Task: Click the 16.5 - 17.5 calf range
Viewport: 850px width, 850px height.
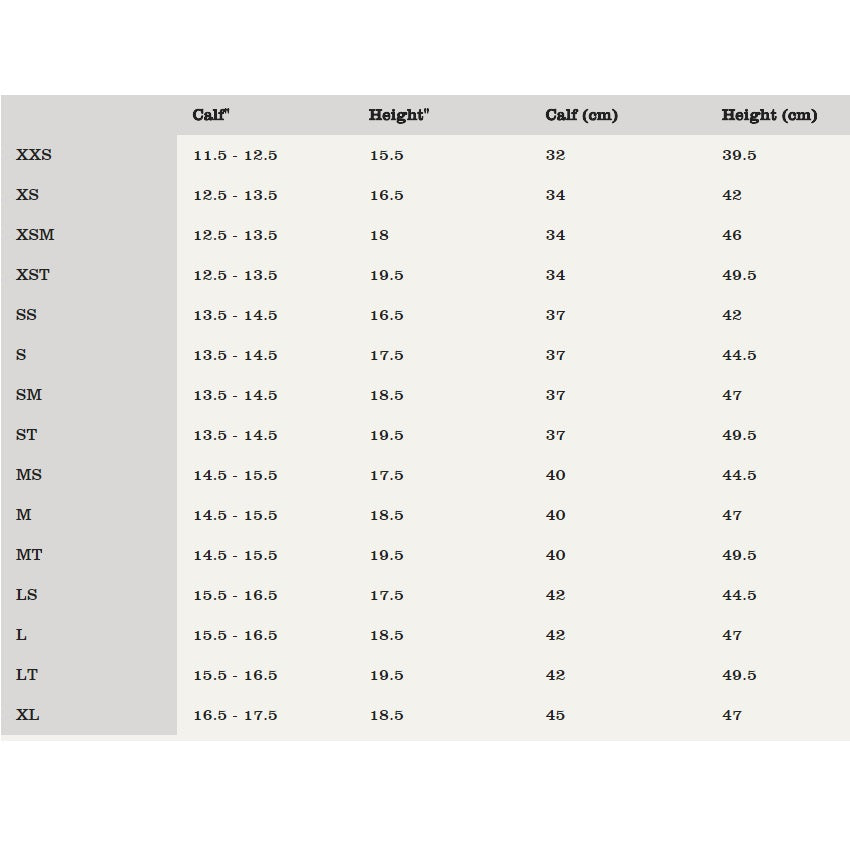Action: [x=235, y=715]
